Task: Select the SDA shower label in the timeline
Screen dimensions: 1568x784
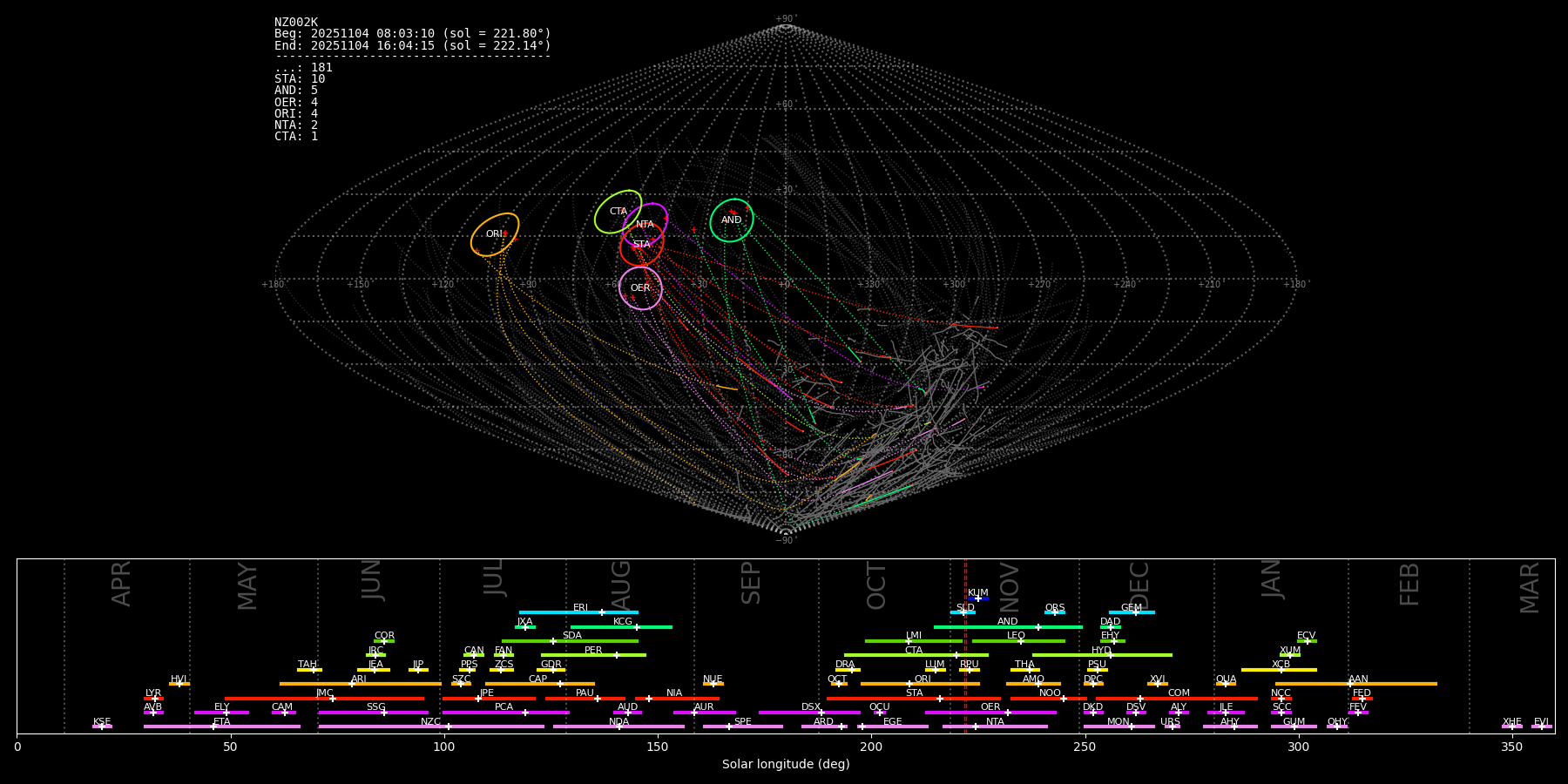Action: tap(572, 636)
